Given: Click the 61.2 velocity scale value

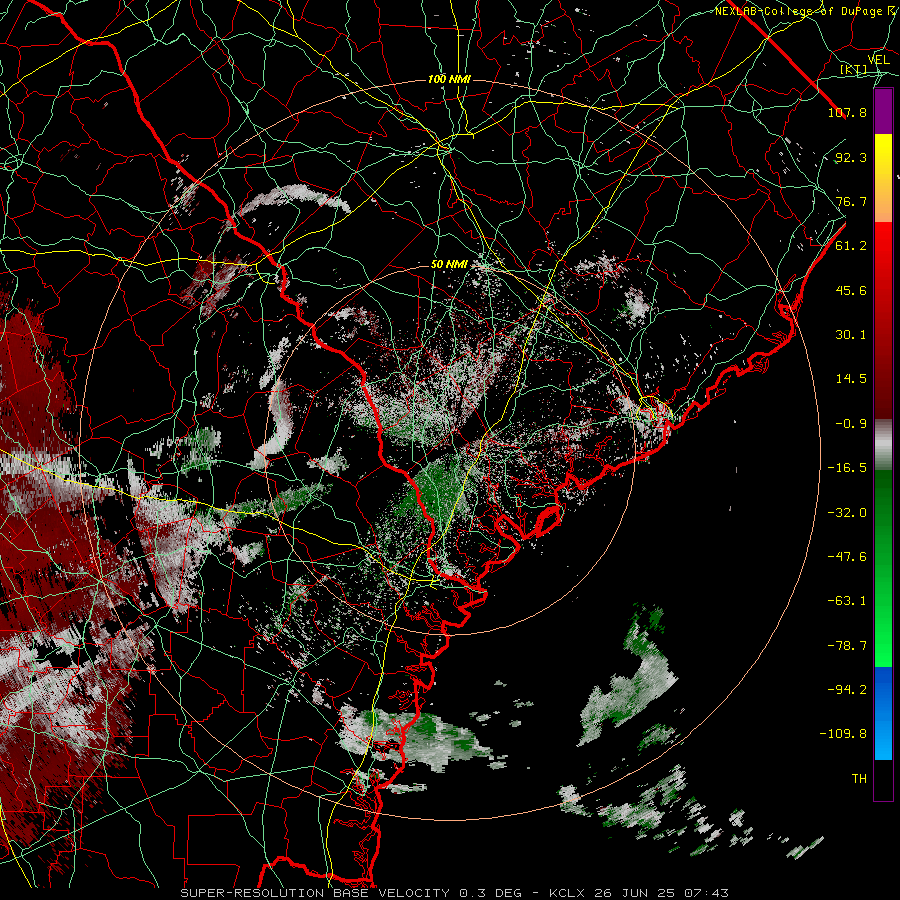Looking at the screenshot, I should point(851,246).
